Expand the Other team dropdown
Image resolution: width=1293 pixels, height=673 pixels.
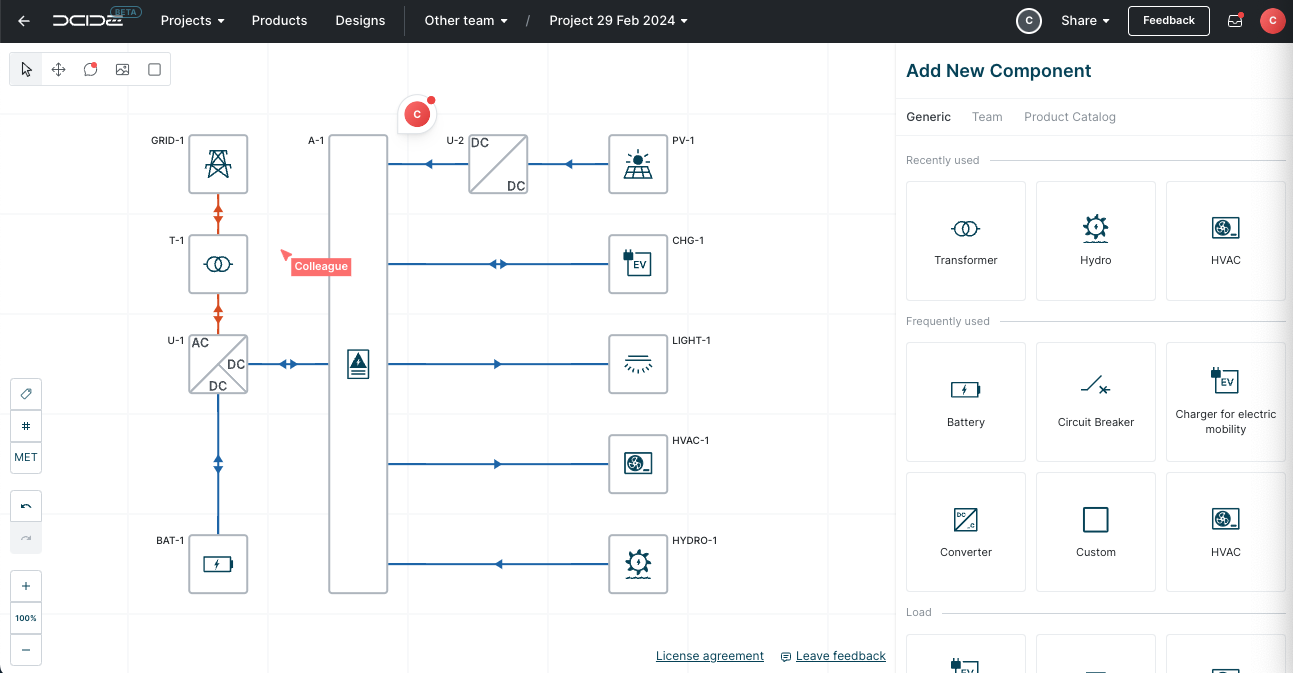tap(466, 20)
